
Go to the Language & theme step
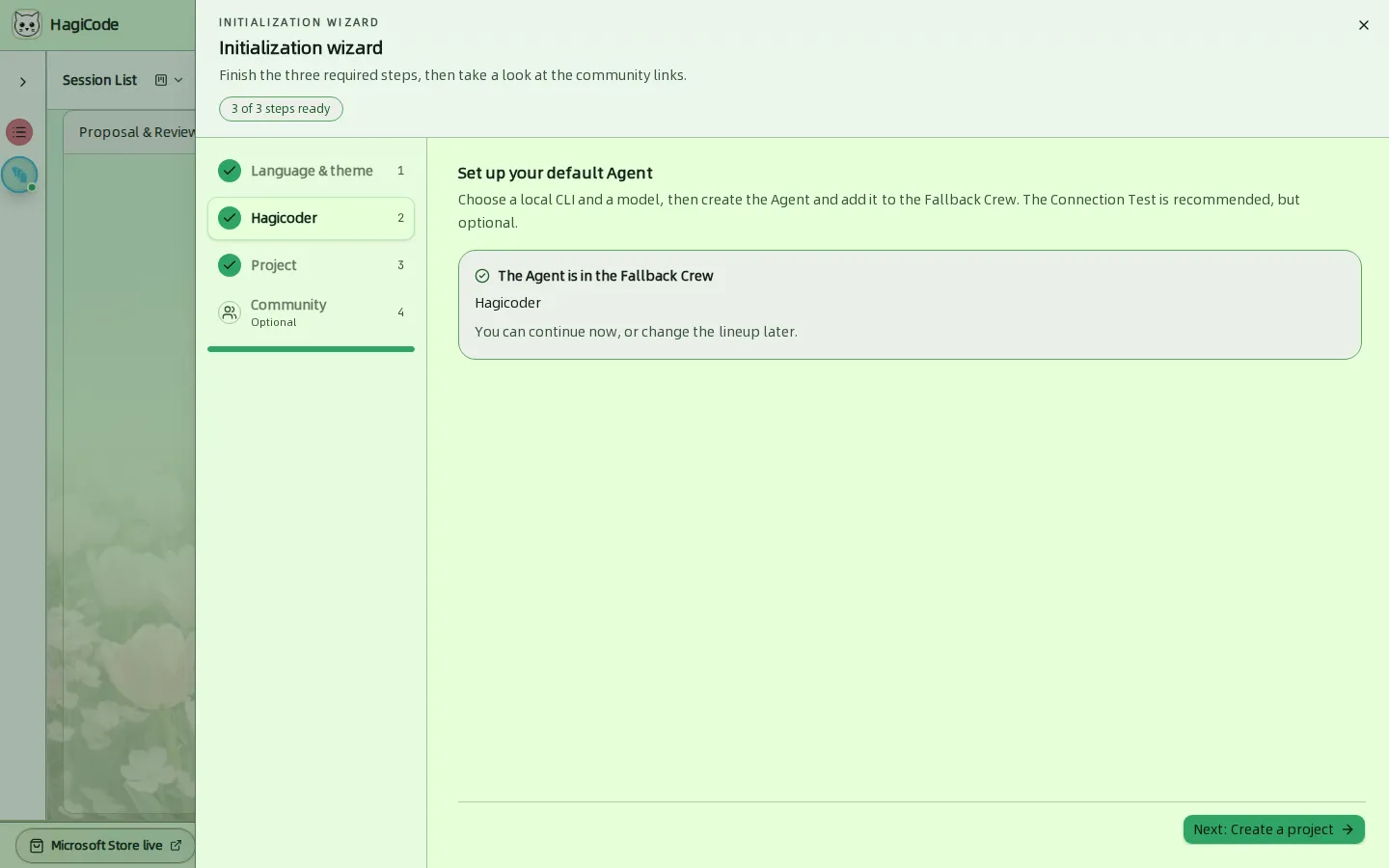click(x=311, y=171)
